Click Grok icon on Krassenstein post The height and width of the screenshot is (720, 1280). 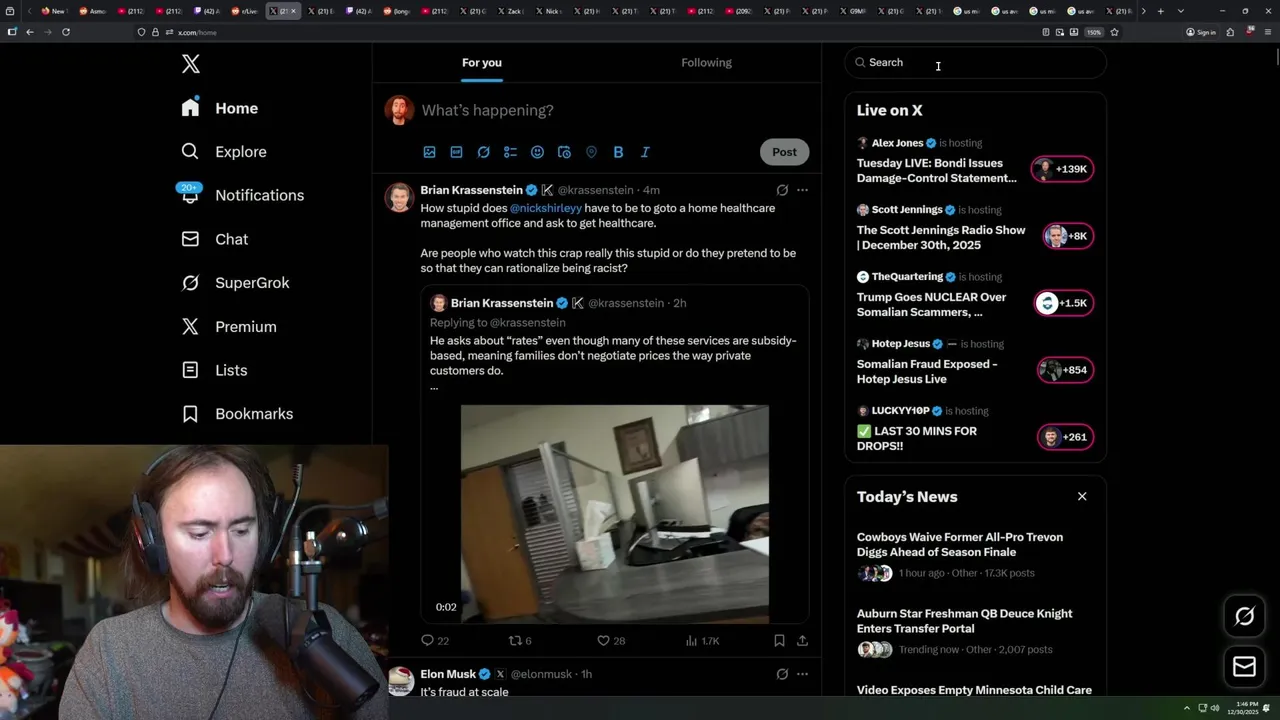coord(782,190)
